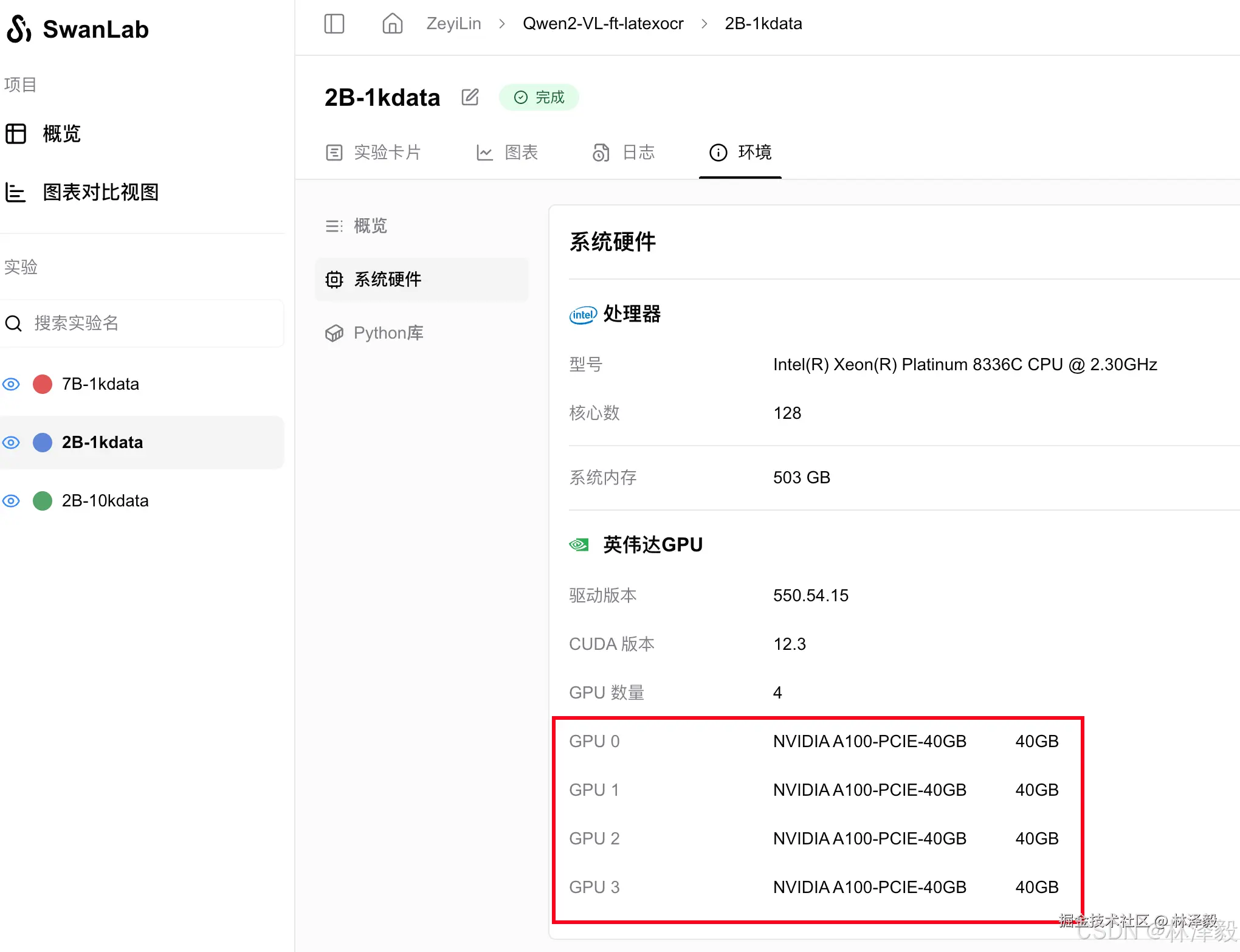The width and height of the screenshot is (1240, 952).
Task: Toggle visibility of 7B-1kdata experiment
Action: [11, 384]
